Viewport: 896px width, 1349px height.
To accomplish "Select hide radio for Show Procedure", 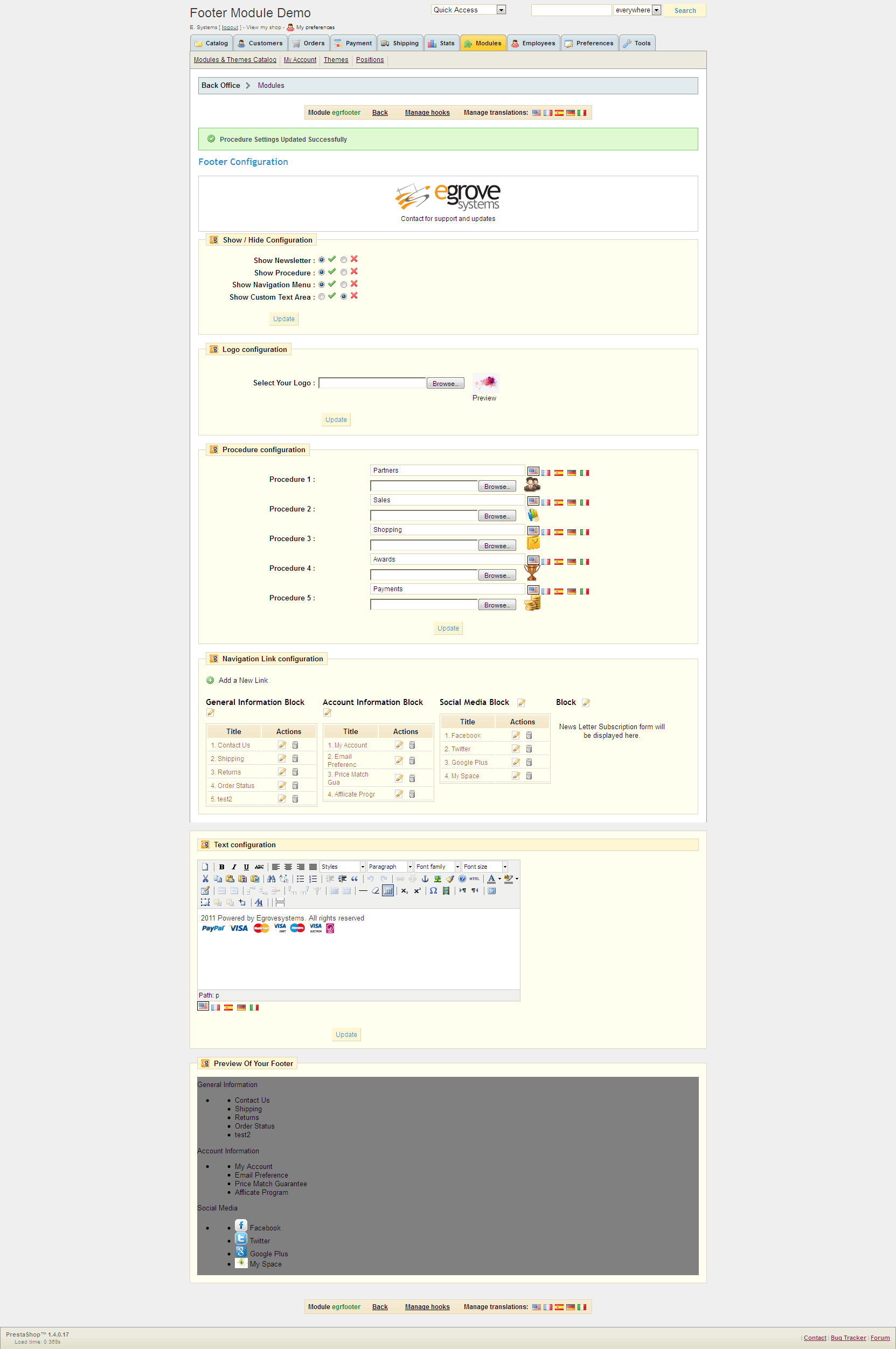I will coord(343,272).
